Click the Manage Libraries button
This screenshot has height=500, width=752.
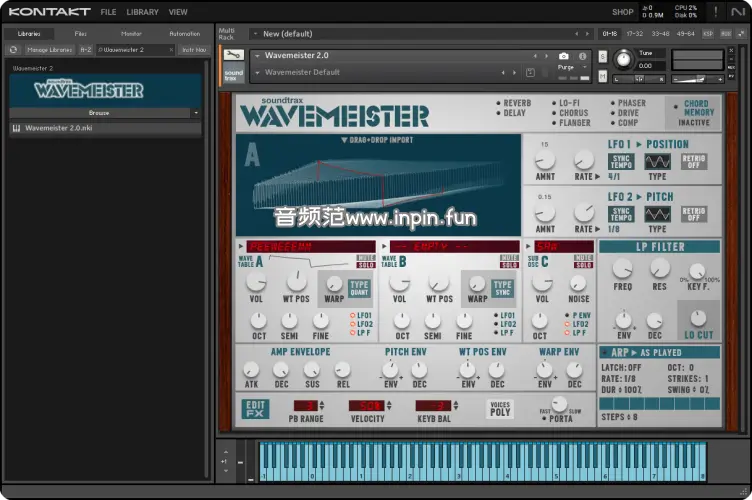pos(50,49)
